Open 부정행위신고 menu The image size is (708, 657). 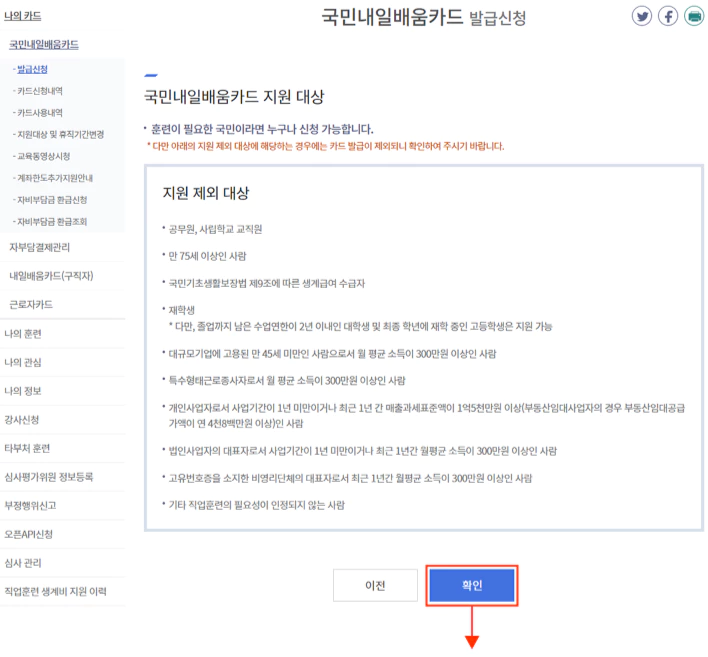[30, 505]
